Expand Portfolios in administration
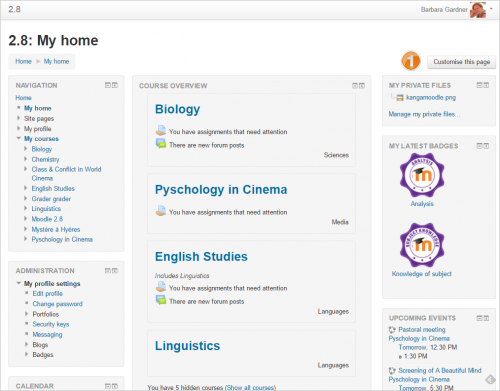The width and height of the screenshot is (500, 391). tap(27, 314)
